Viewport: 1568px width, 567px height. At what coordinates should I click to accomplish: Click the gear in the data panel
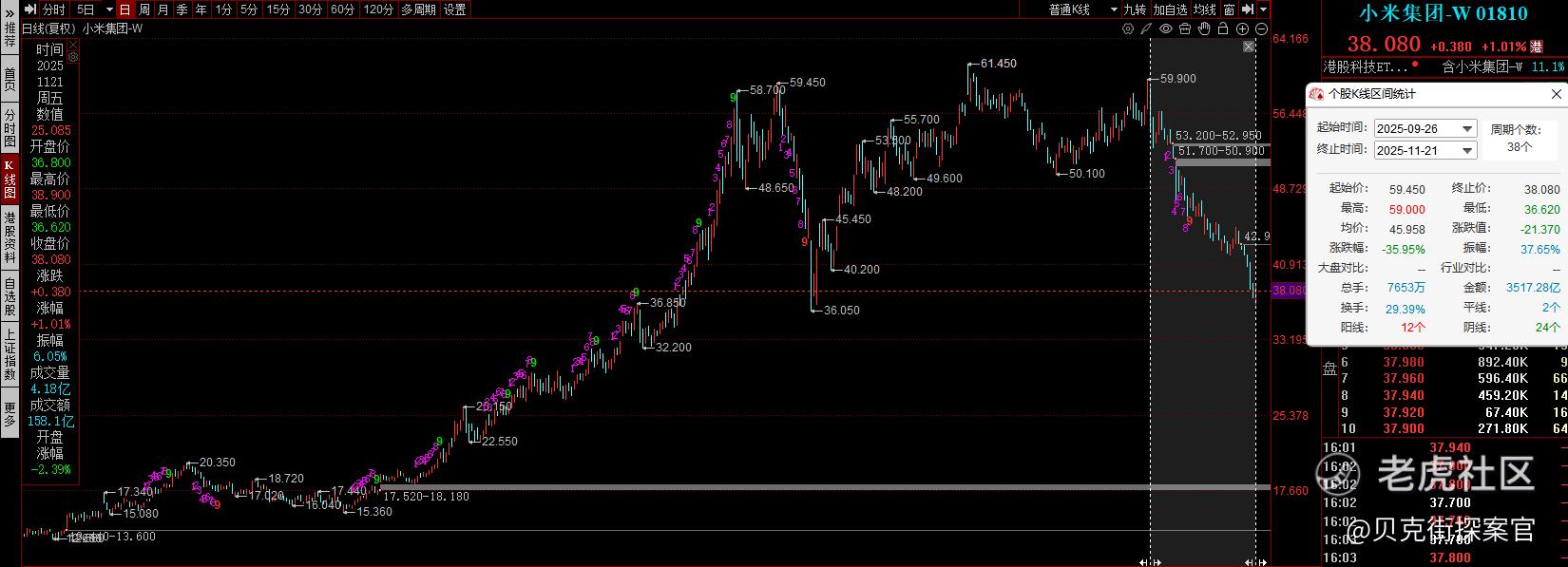73,57
